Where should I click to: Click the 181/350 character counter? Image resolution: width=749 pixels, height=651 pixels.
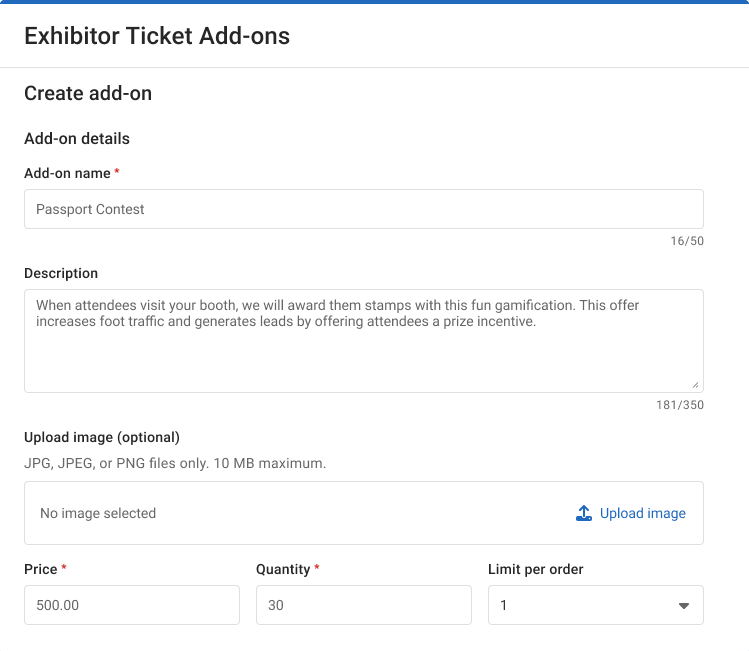(x=680, y=405)
